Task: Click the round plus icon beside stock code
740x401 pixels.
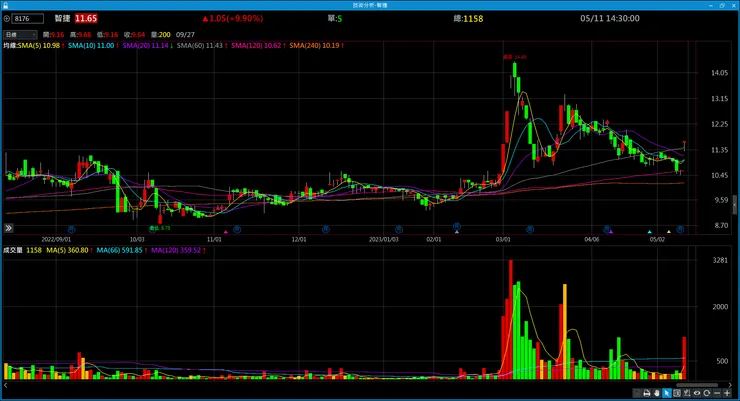Action: [7, 19]
